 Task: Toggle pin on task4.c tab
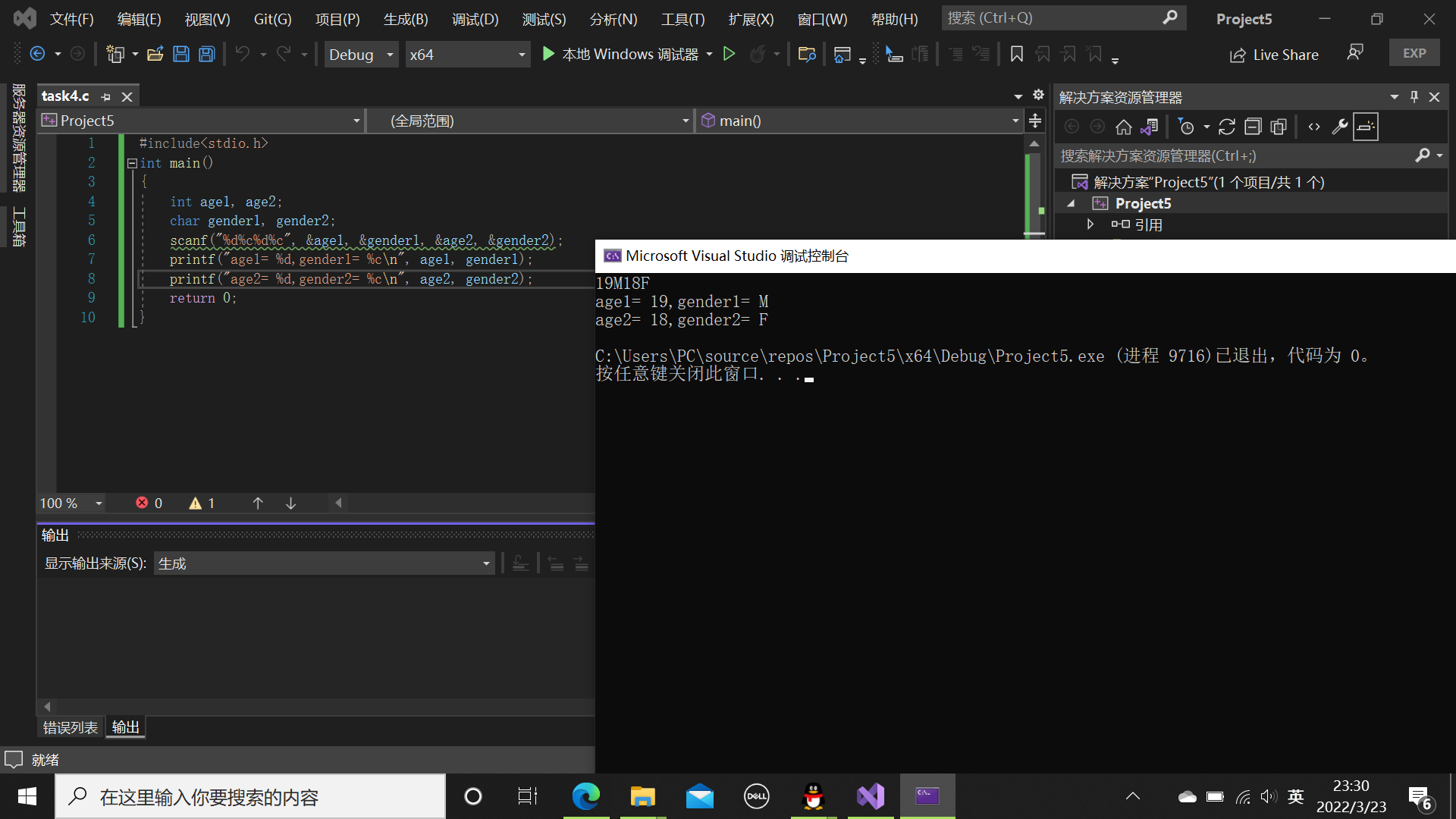tap(106, 97)
